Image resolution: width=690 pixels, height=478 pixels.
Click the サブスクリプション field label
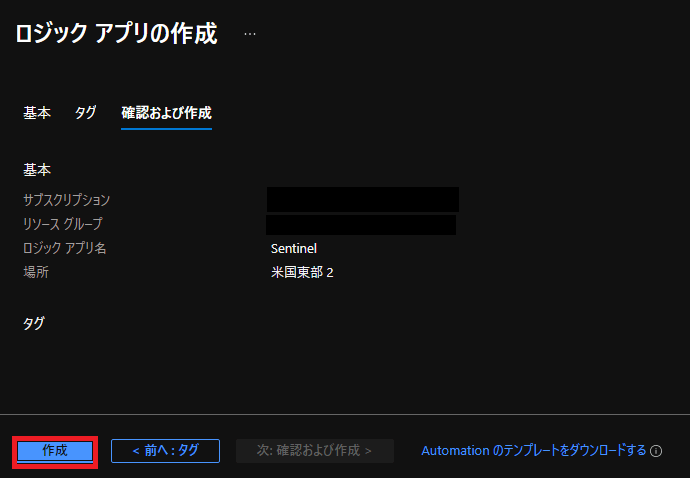coord(66,200)
